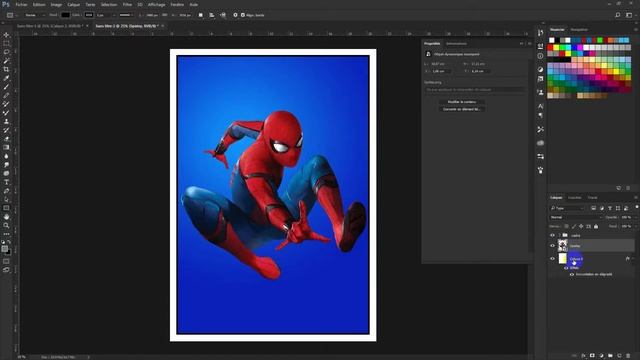This screenshot has width=640, height=360.
Task: Toggle layer filtering switch
Action: pos(637,207)
